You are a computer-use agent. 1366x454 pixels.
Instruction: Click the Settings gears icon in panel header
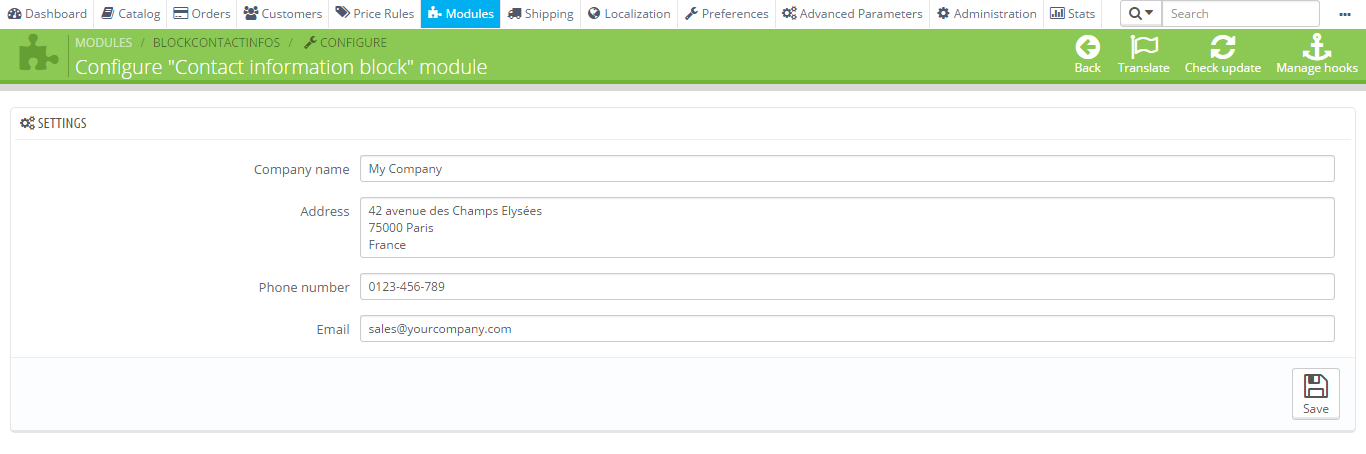tap(27, 123)
